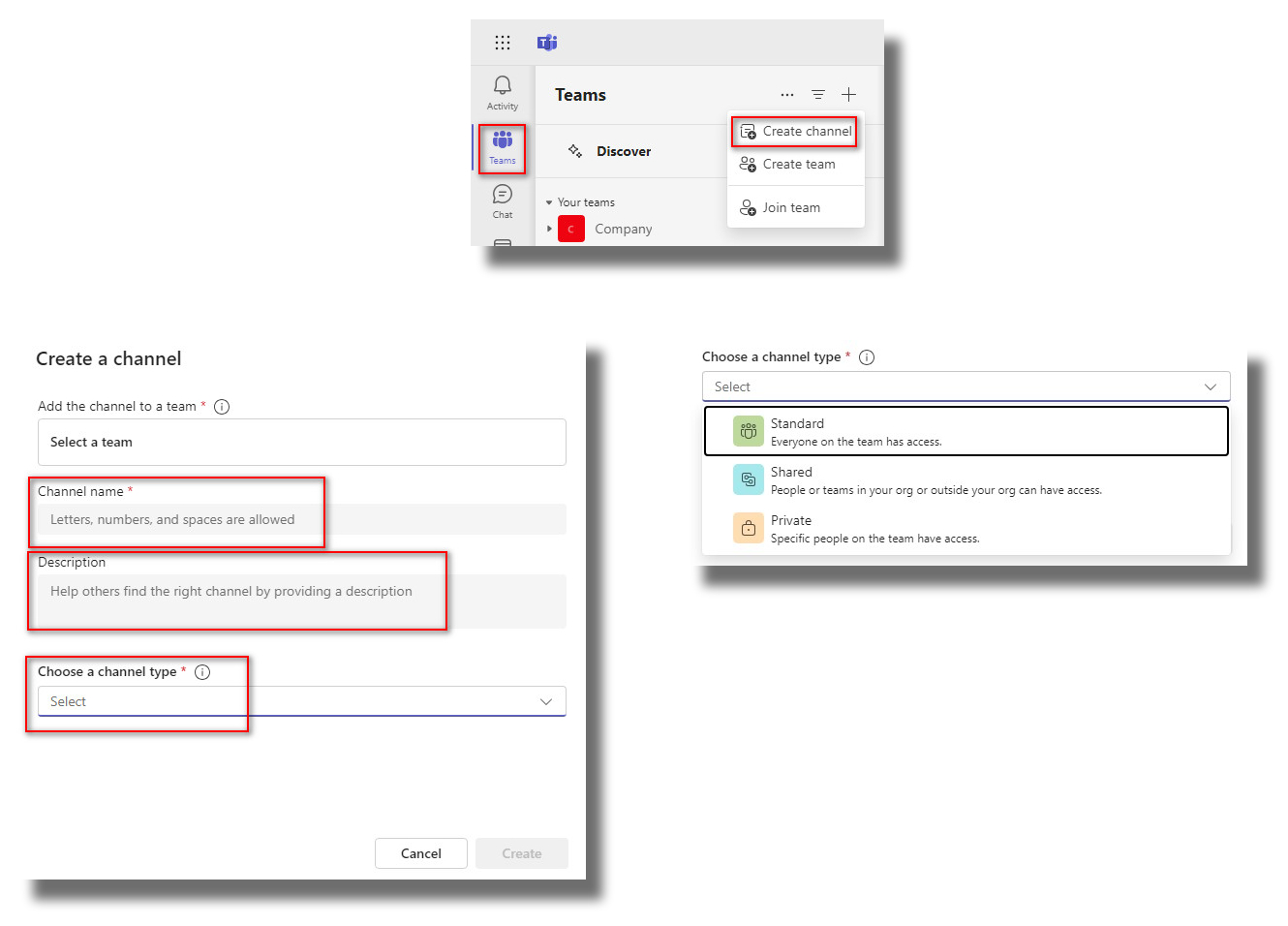Click the Standard channel type icon
Viewport: 1288px width, 926px height.
click(749, 431)
